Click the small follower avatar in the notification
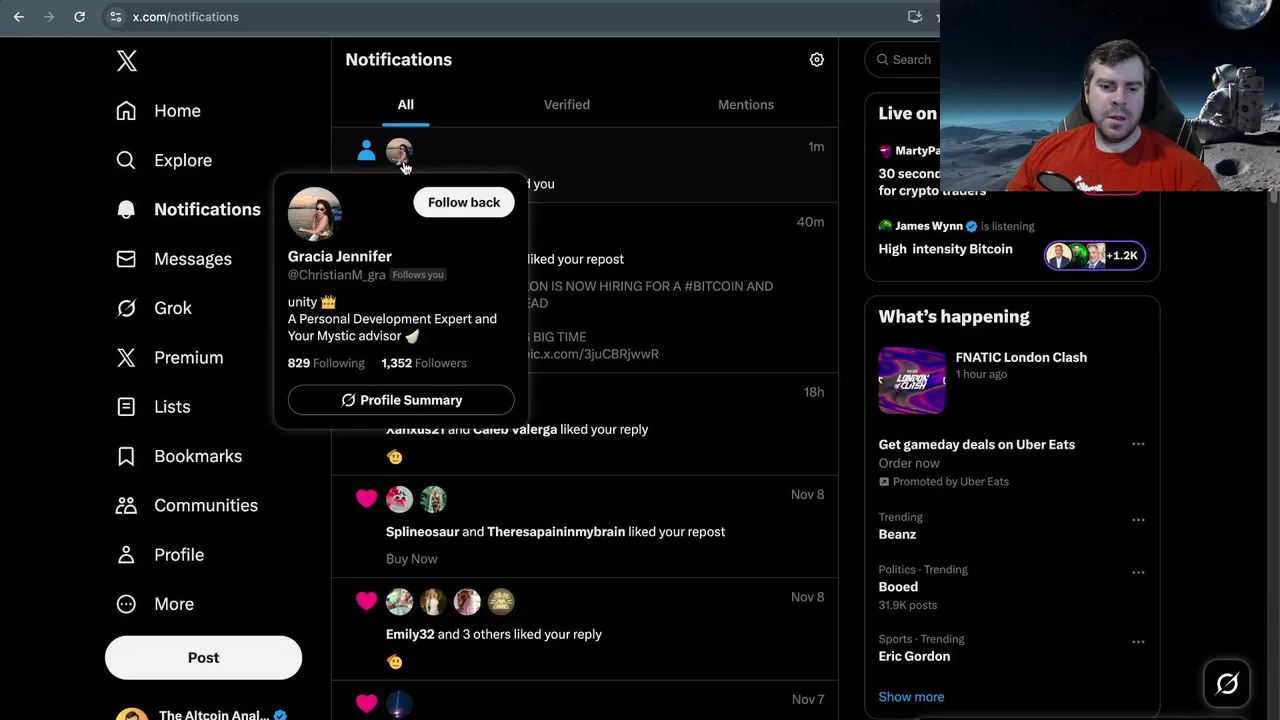 [399, 152]
